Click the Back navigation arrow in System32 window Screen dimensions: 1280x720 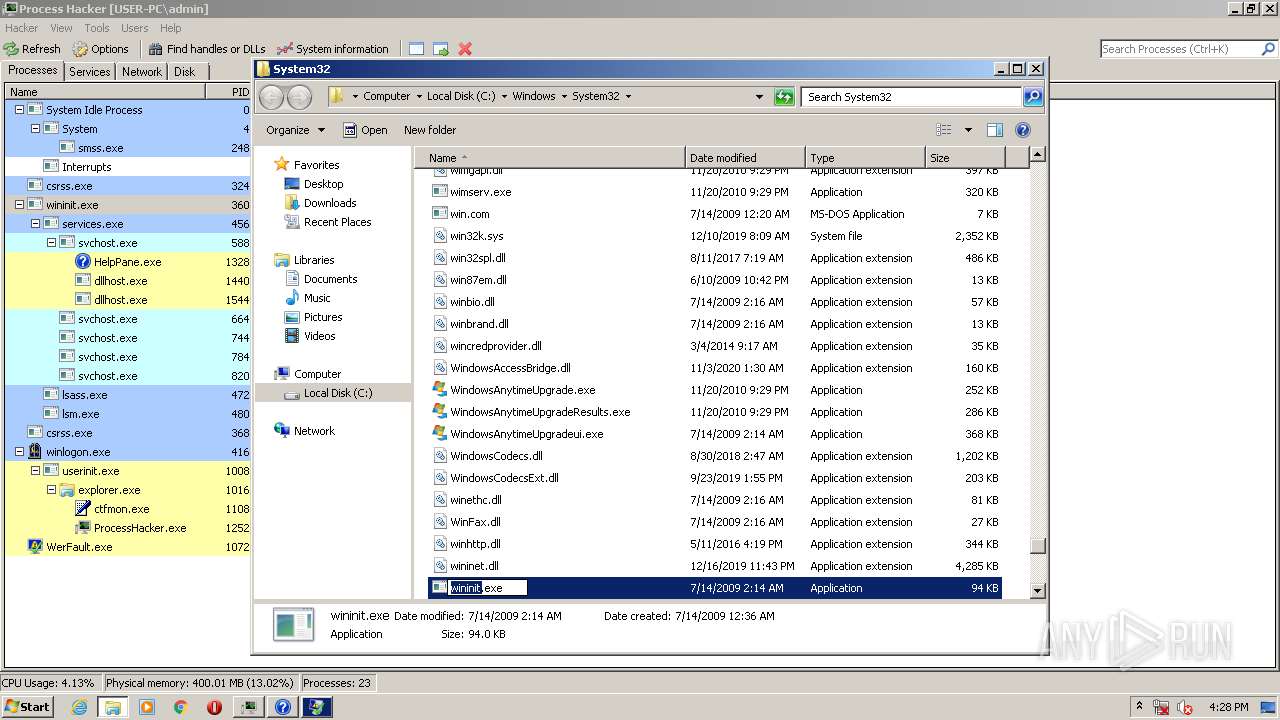(x=271, y=97)
